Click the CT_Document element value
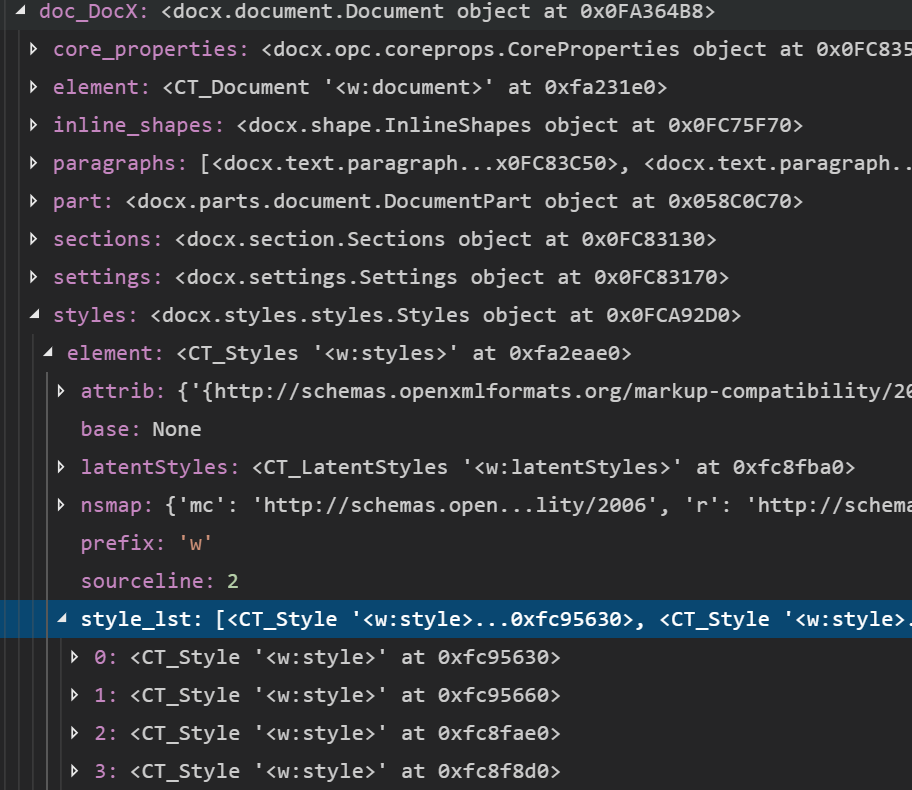The image size is (912, 790). 415,88
